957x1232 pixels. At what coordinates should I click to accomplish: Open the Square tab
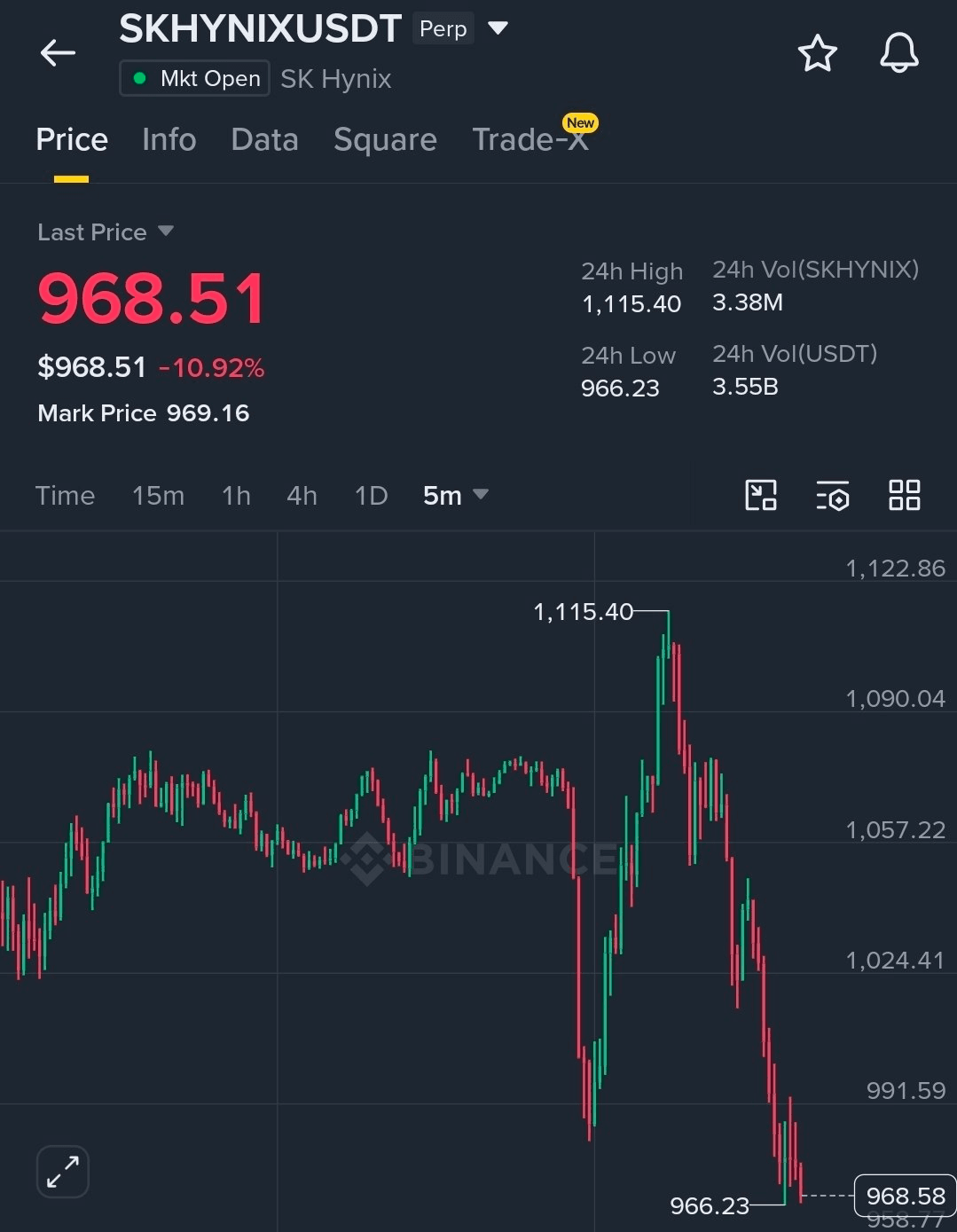[385, 140]
